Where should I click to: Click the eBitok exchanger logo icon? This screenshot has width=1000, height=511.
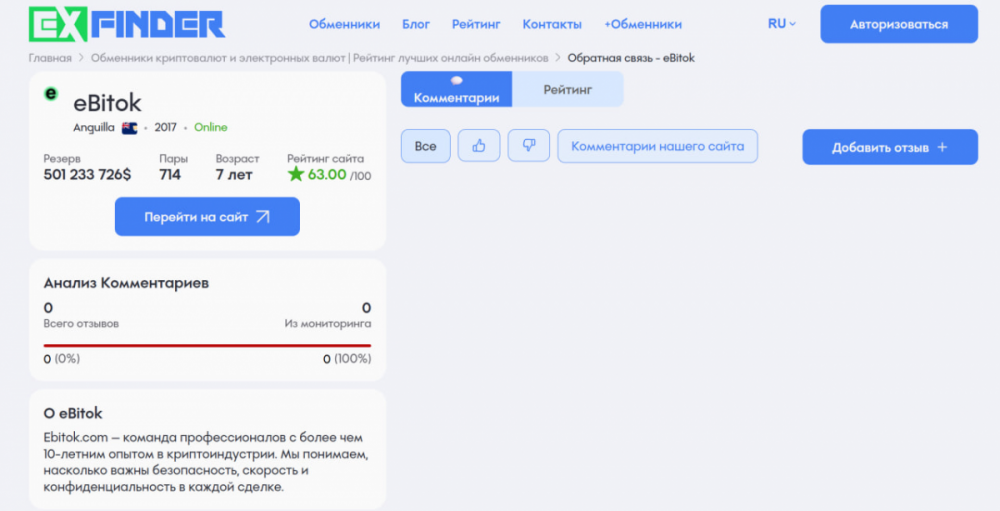tap(51, 94)
